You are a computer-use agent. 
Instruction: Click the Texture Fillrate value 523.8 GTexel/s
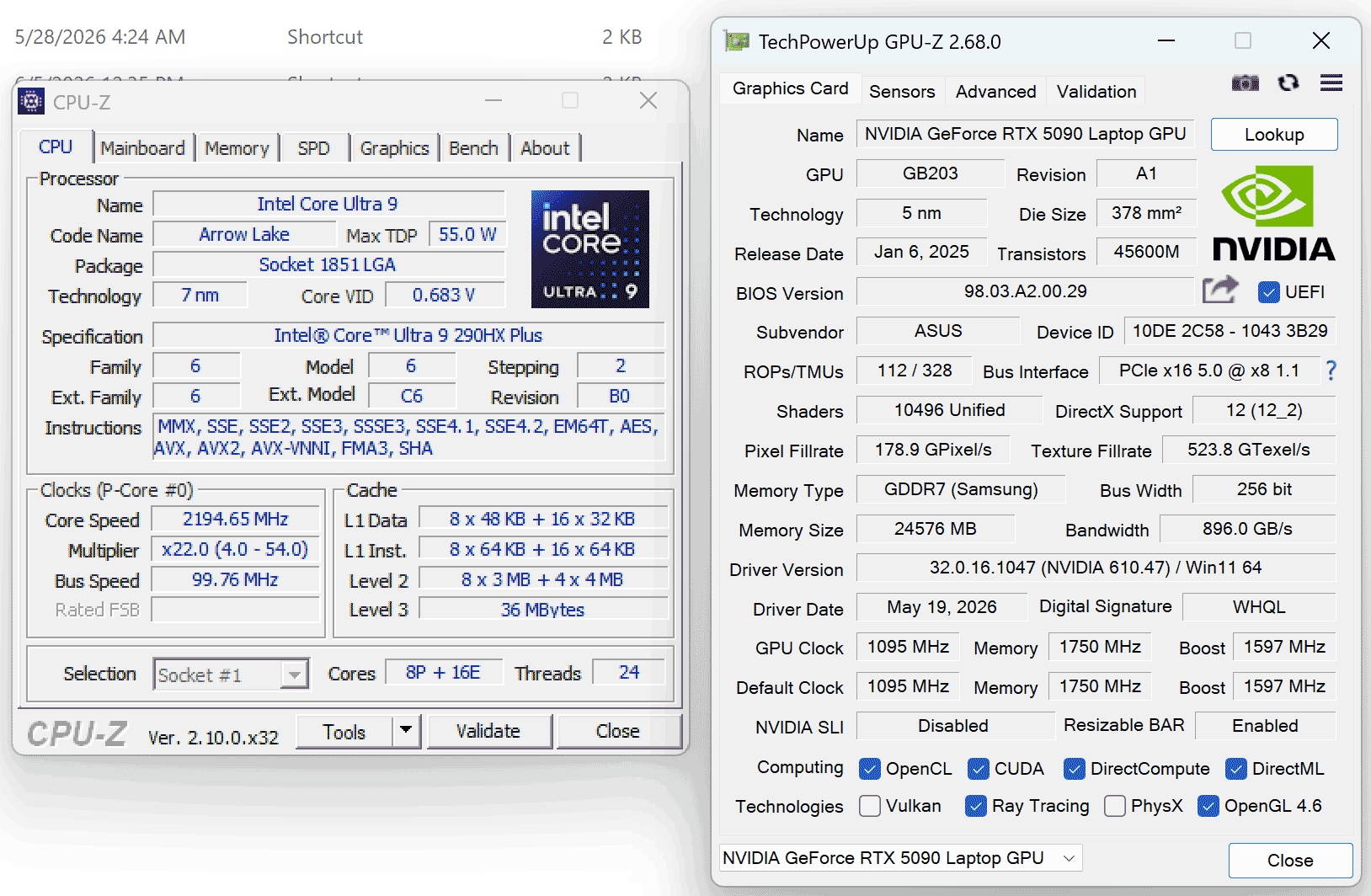point(1249,450)
